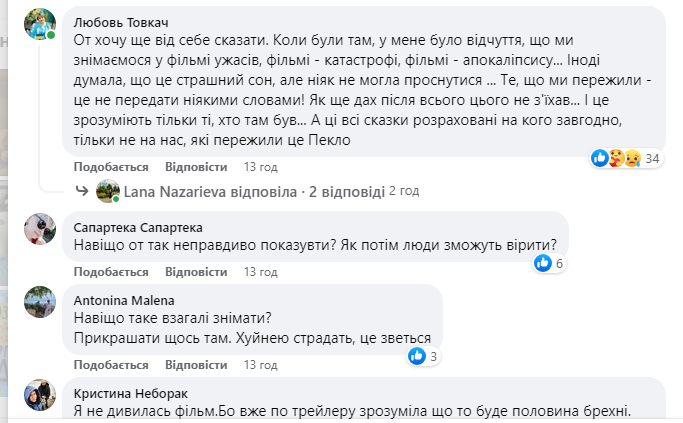683x423 pixels.
Task: Like Antonina Malena's comment via Подобається
Action: pyautogui.click(x=111, y=364)
